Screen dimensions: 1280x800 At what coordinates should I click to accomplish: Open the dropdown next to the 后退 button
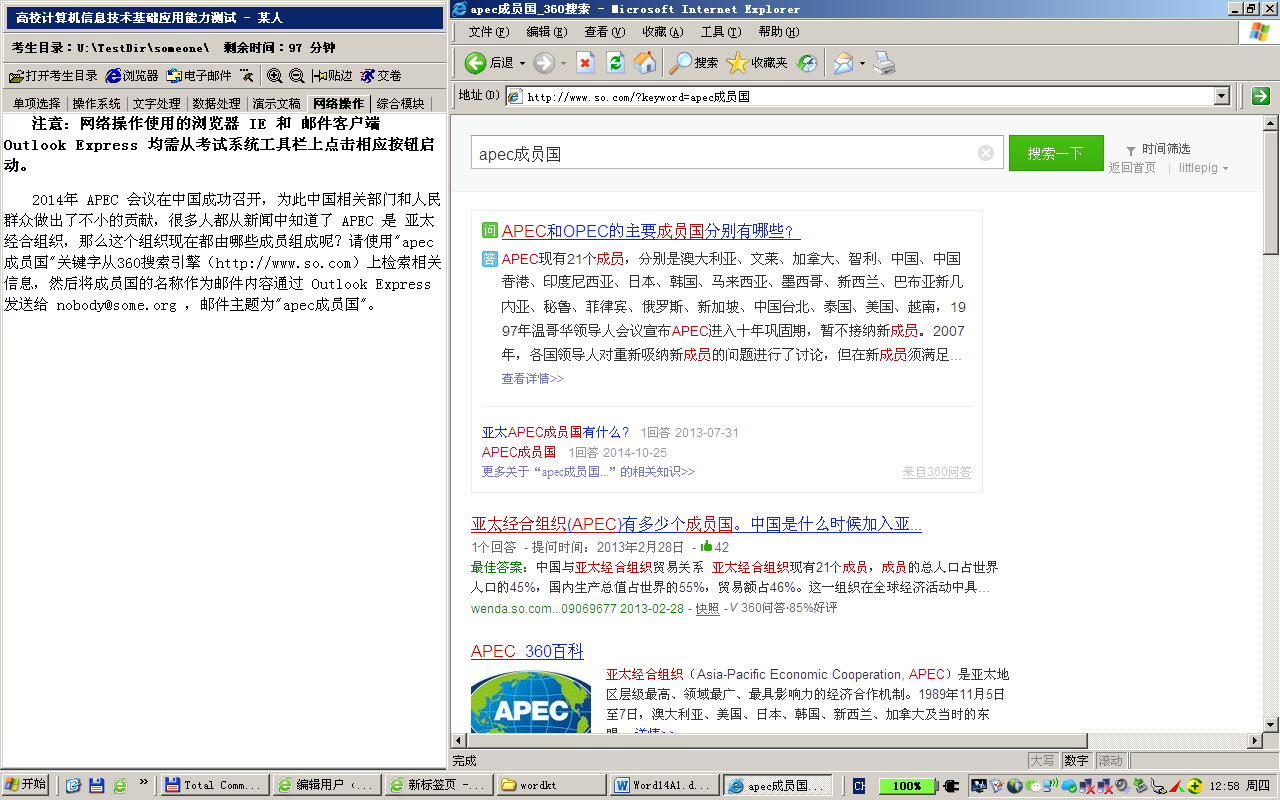point(522,63)
